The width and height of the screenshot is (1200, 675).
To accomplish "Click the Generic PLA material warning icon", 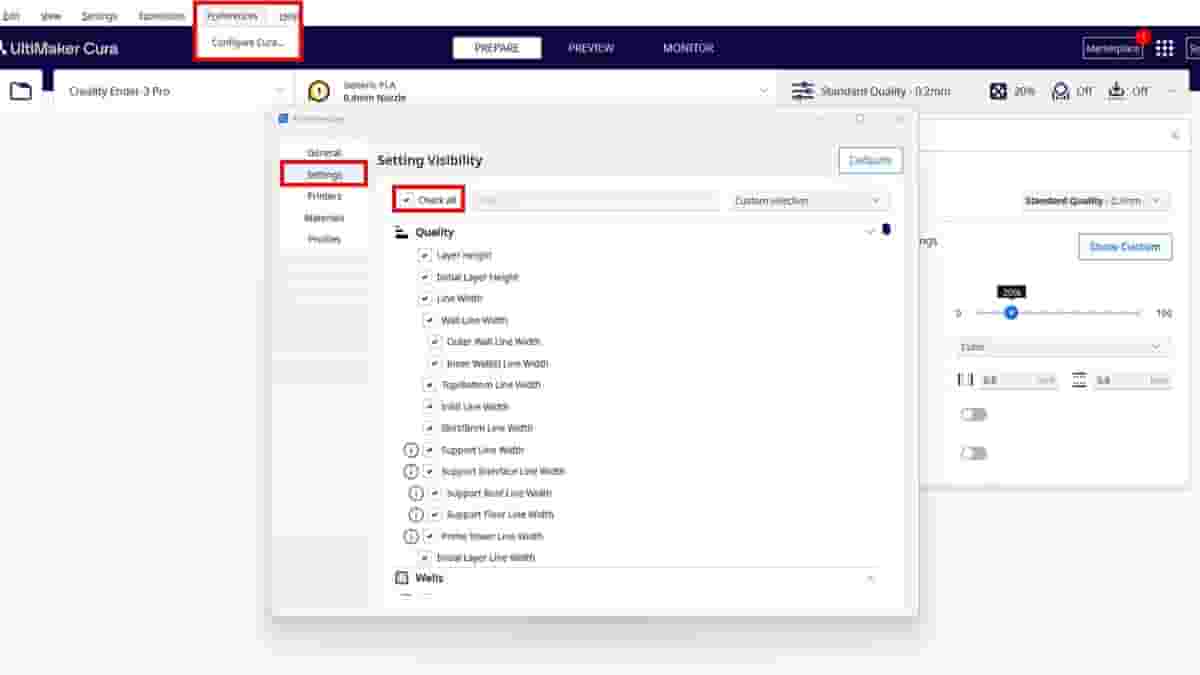I will click(x=319, y=91).
